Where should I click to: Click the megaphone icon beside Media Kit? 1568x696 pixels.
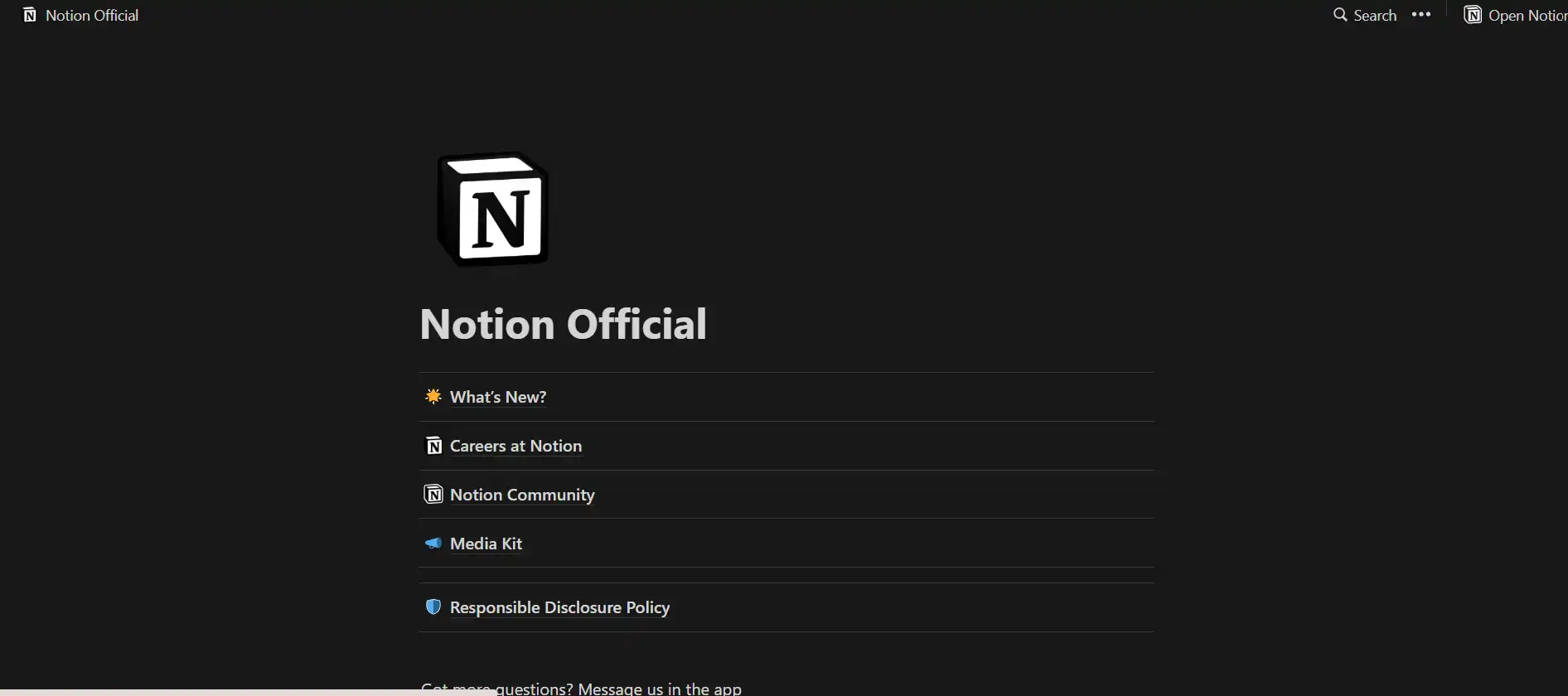pos(433,544)
